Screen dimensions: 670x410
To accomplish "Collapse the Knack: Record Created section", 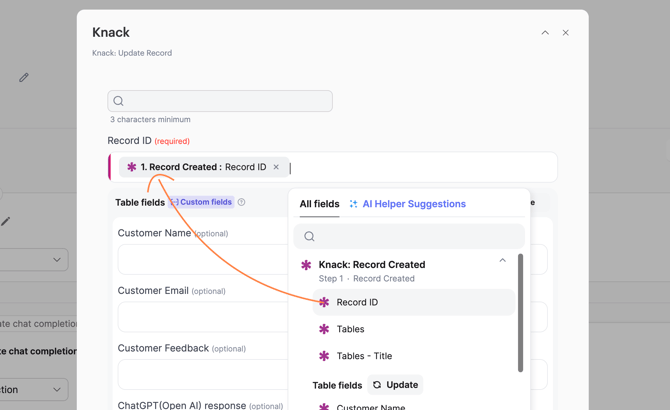I will (502, 261).
